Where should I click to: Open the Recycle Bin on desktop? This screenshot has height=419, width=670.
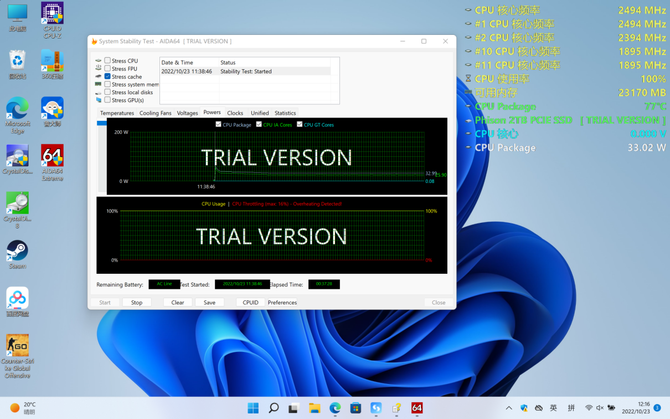pyautogui.click(x=17, y=61)
